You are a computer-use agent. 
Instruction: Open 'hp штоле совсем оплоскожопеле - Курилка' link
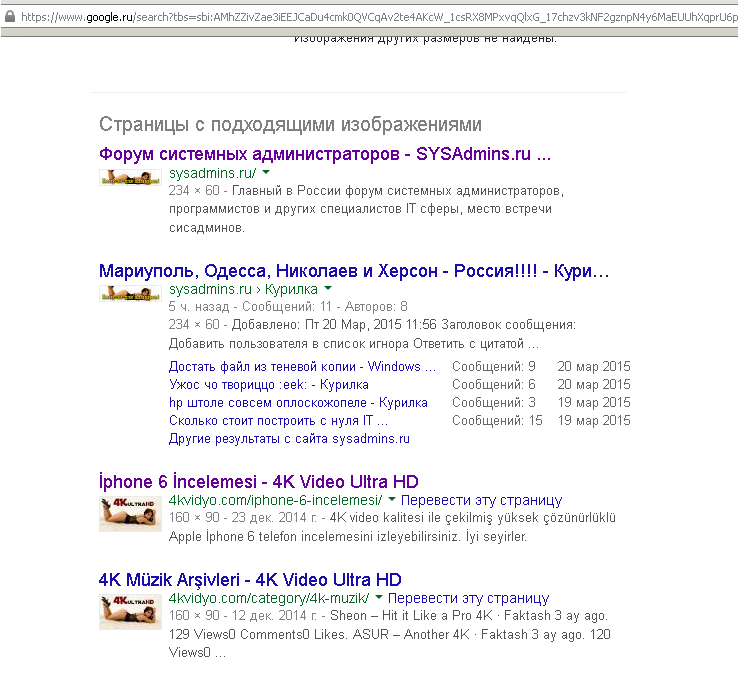[298, 403]
